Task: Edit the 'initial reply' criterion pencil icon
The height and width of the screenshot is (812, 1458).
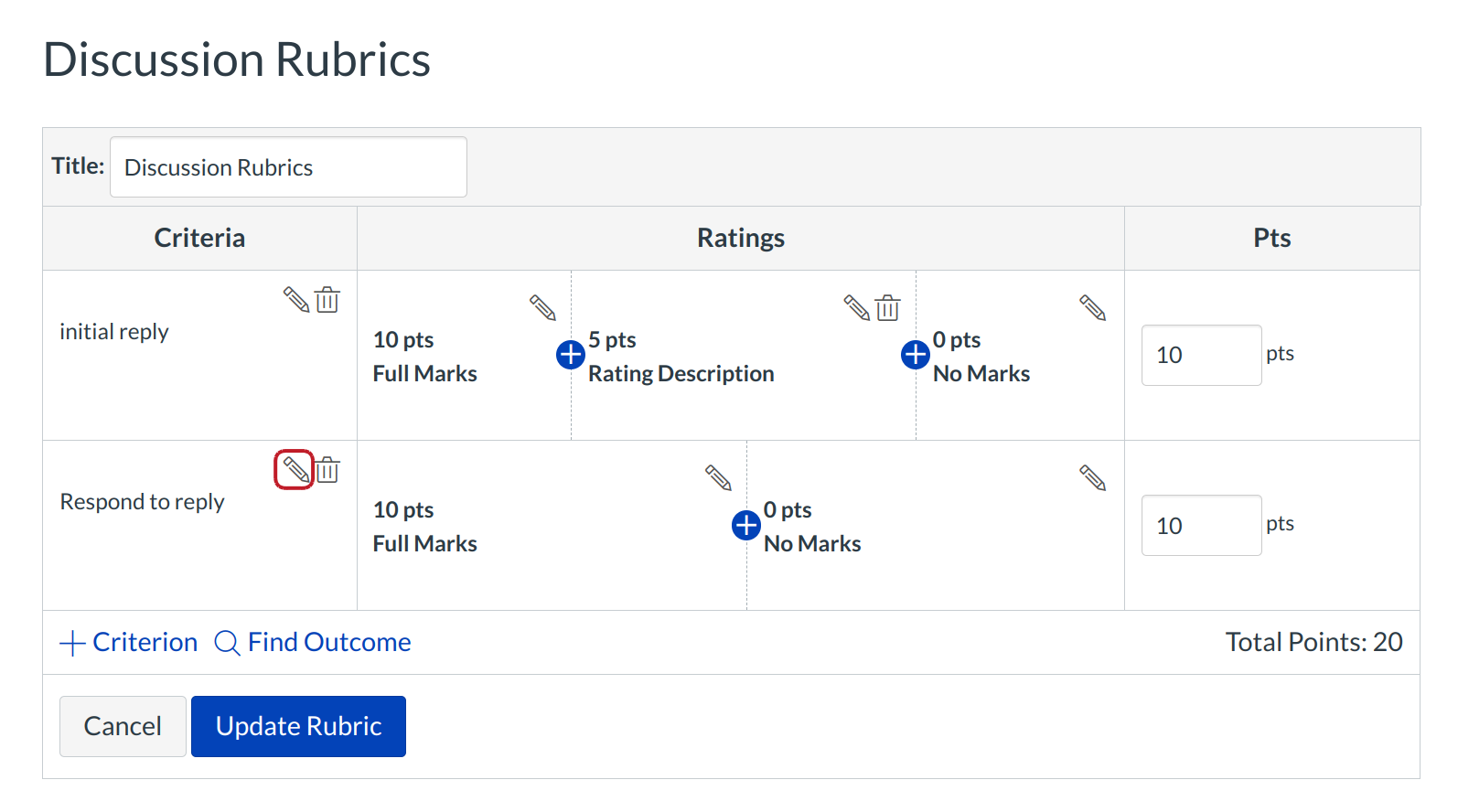Action: coord(295,300)
